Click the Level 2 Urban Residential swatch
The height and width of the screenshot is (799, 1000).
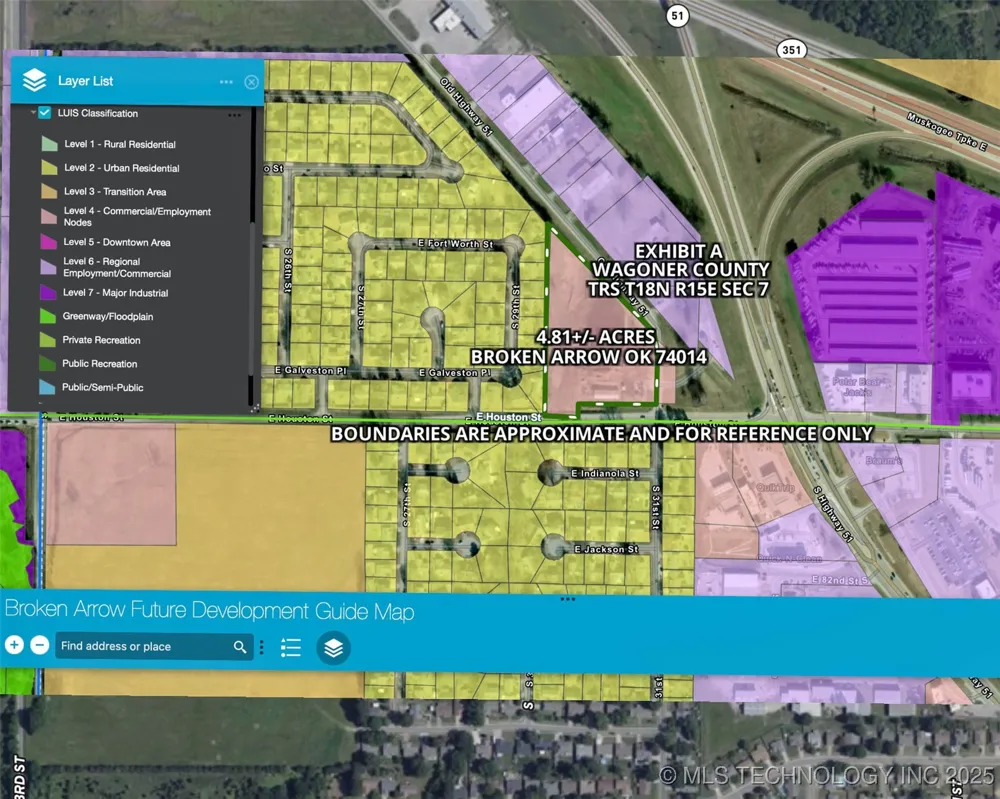(x=50, y=167)
